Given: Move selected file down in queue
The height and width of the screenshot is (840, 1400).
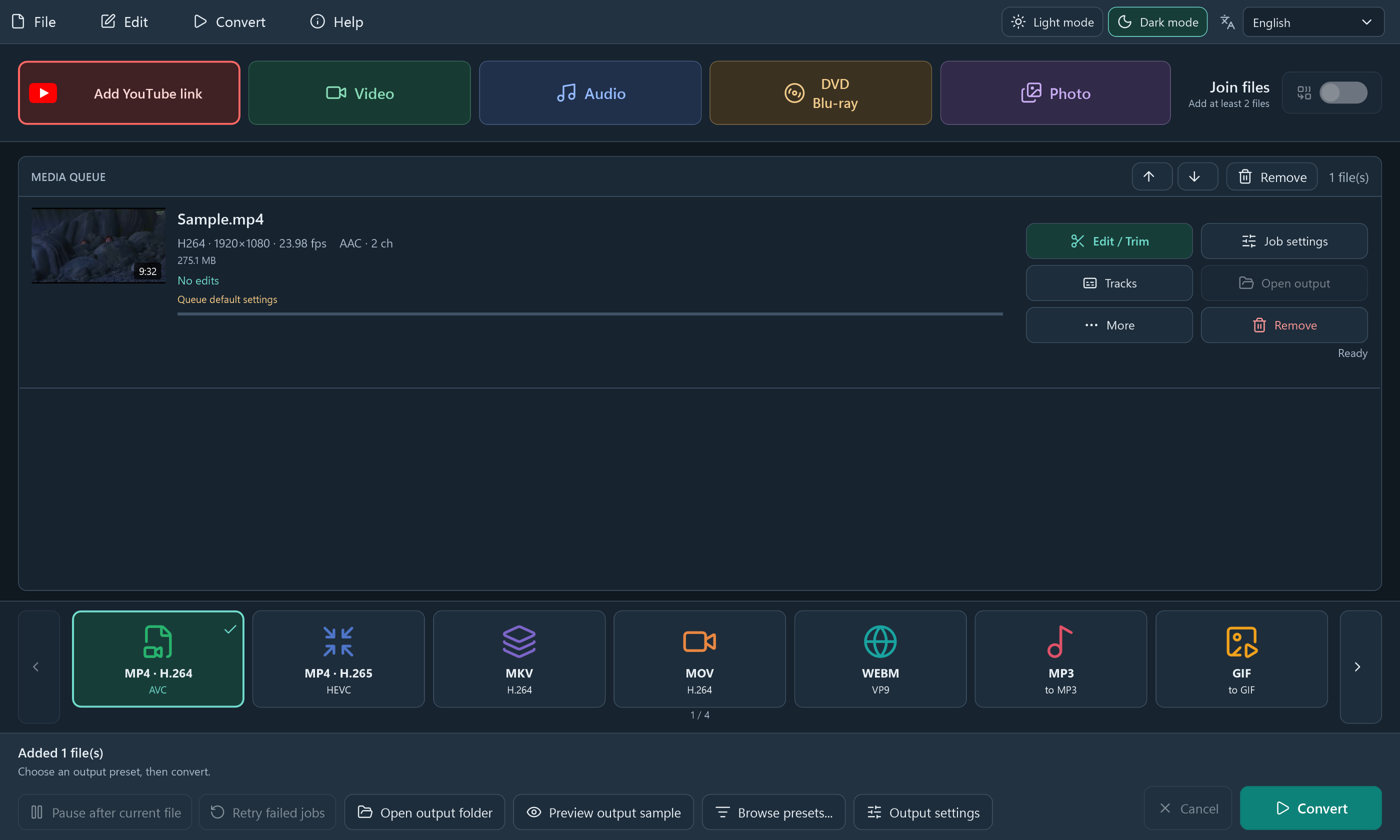Looking at the screenshot, I should pyautogui.click(x=1197, y=176).
